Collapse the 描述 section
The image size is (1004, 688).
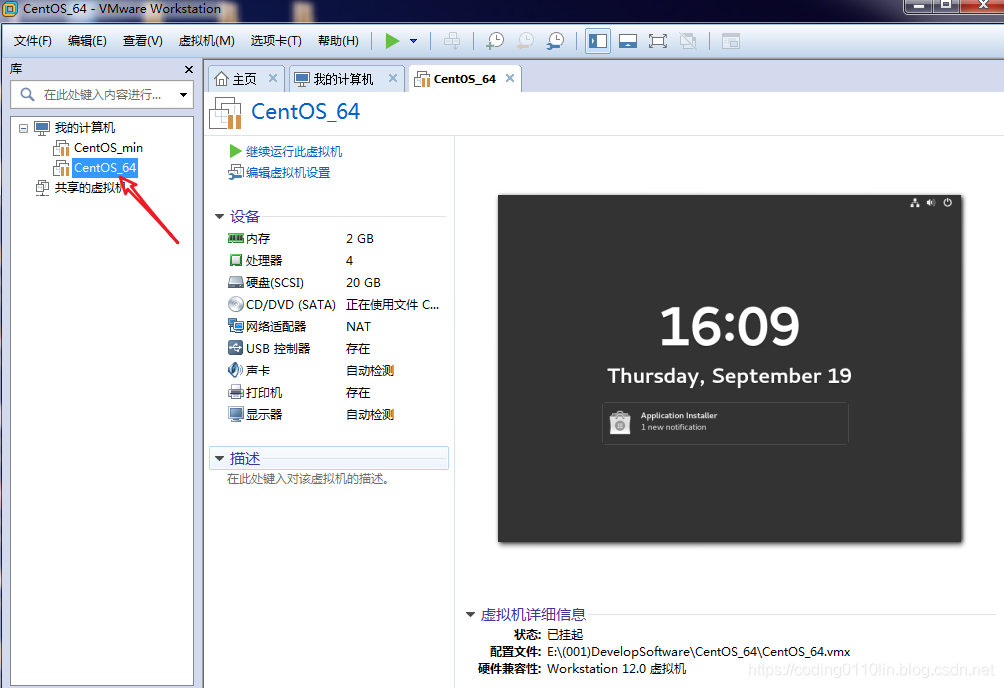pos(220,459)
